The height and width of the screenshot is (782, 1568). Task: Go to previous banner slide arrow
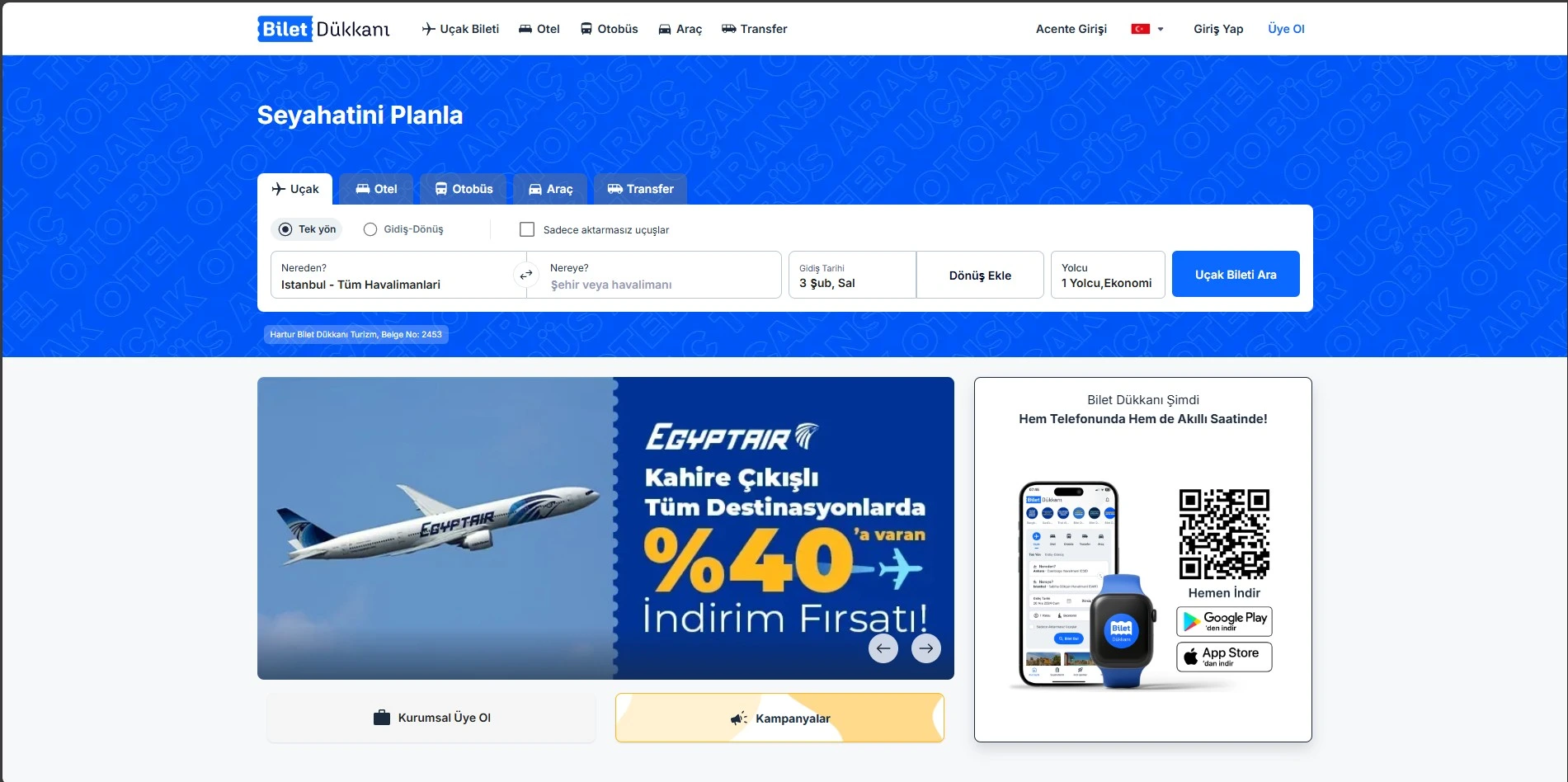coord(883,648)
